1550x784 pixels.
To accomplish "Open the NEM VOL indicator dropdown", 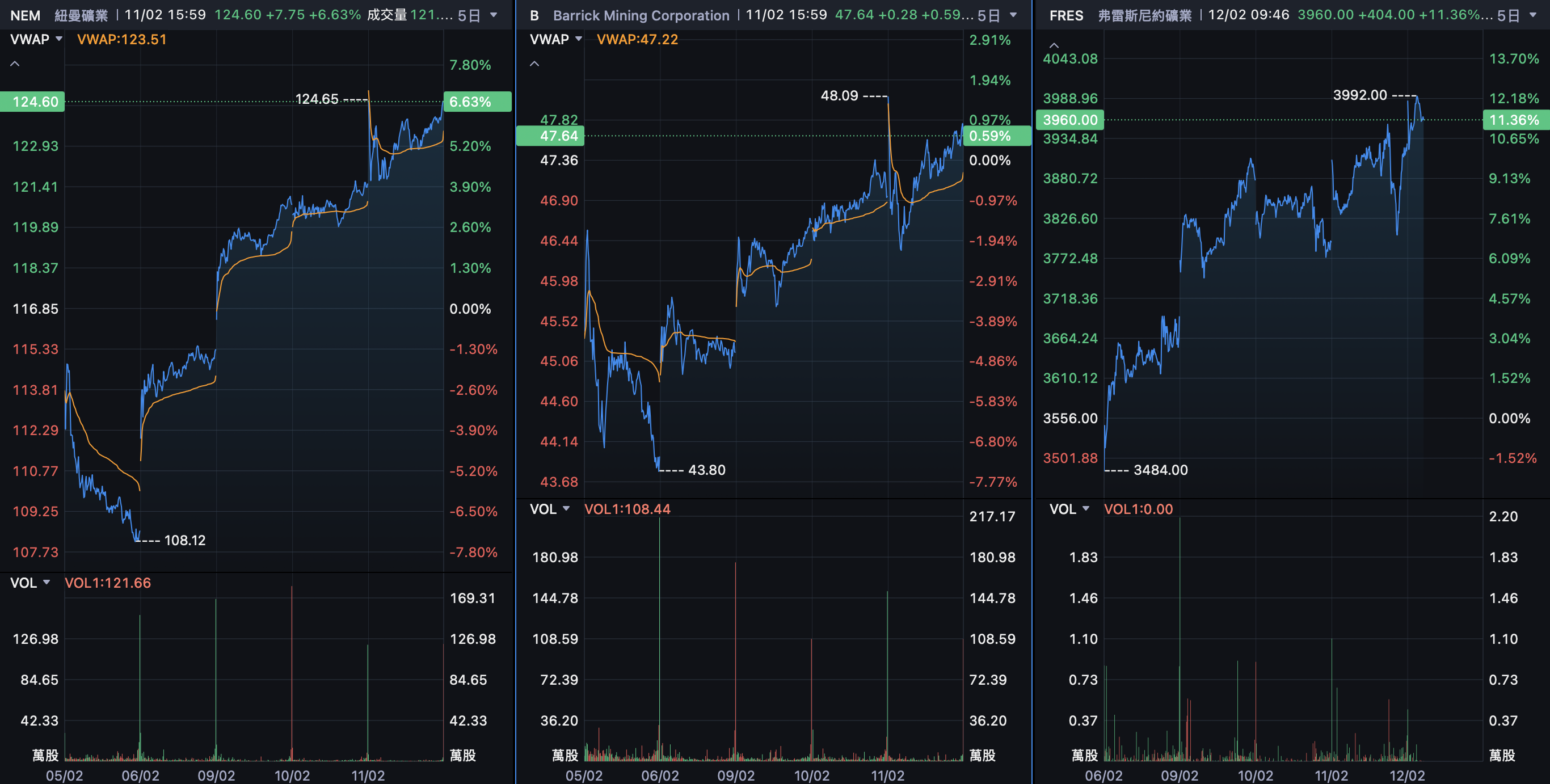I will tap(47, 583).
